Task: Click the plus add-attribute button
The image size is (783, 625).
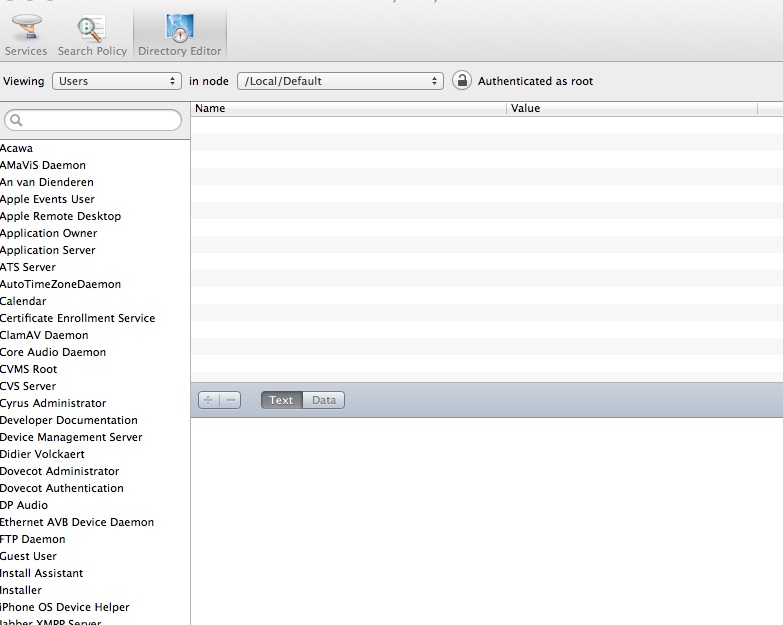Action: (x=209, y=400)
